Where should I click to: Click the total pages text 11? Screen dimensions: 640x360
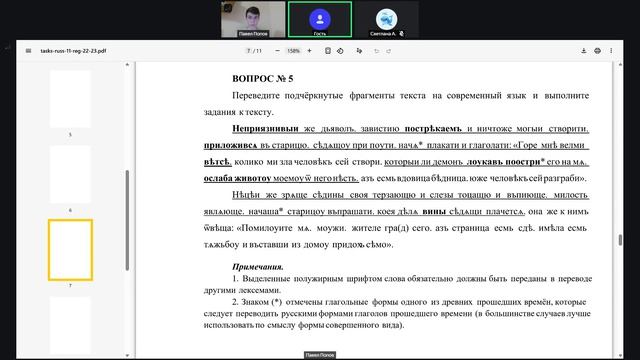(x=259, y=51)
